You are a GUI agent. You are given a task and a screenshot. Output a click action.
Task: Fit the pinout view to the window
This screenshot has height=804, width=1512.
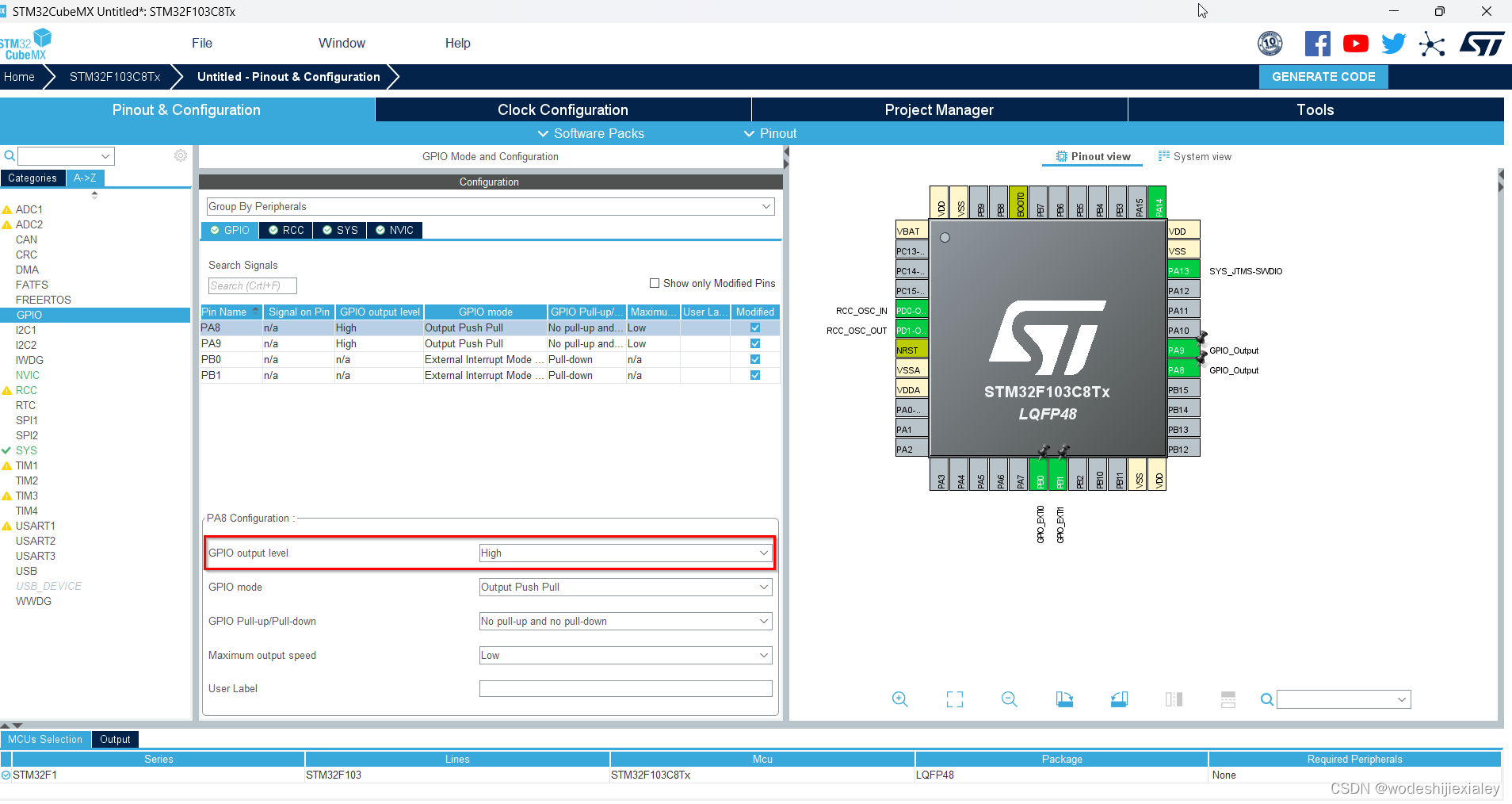[955, 699]
